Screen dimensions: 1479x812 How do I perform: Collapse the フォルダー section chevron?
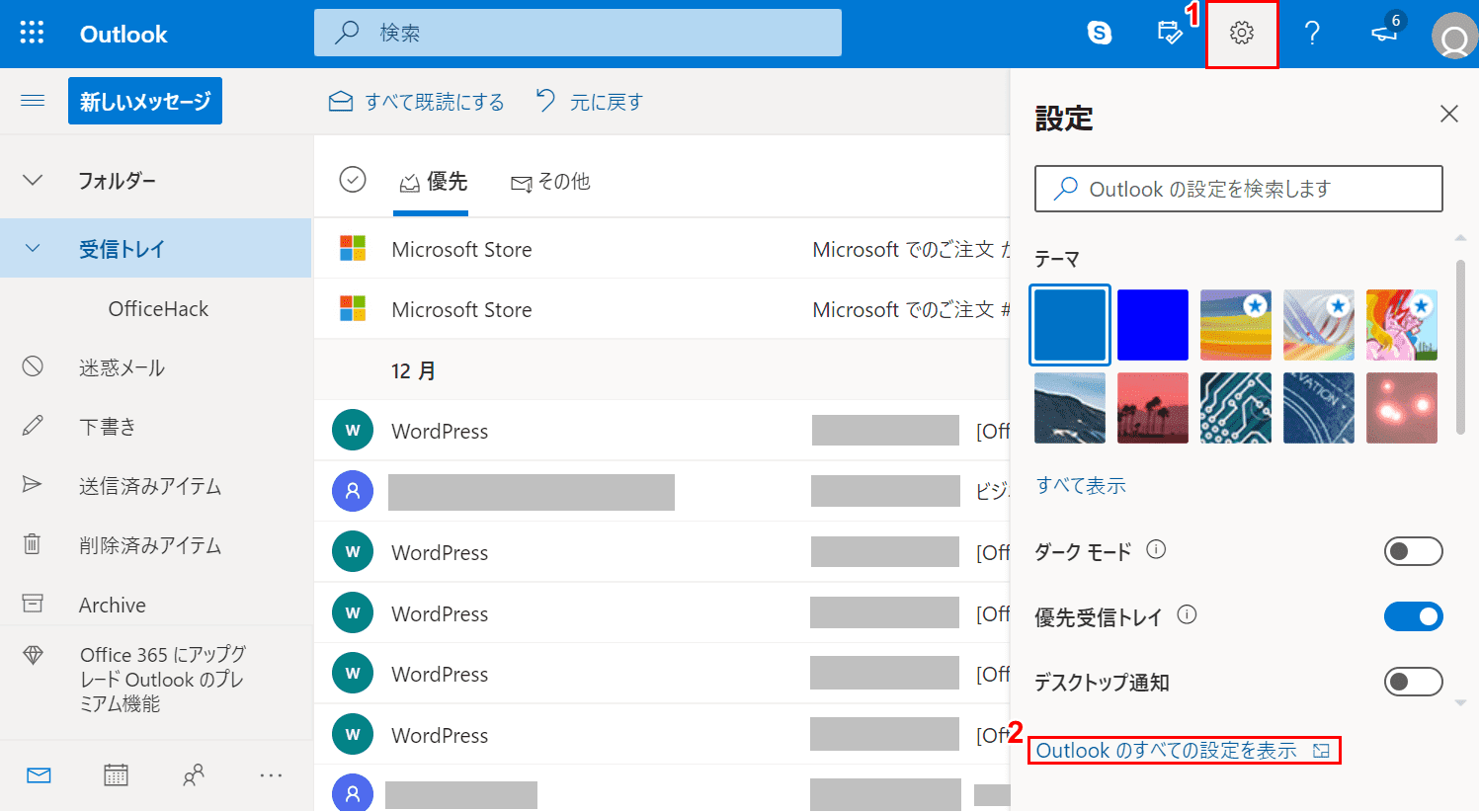pos(33,180)
